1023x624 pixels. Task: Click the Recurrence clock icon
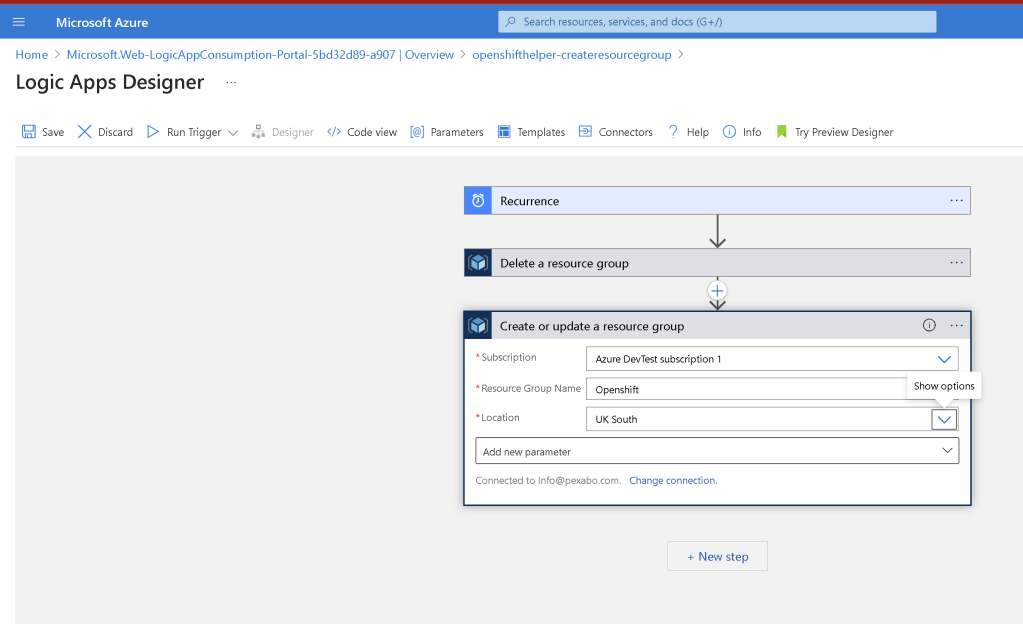[478, 200]
